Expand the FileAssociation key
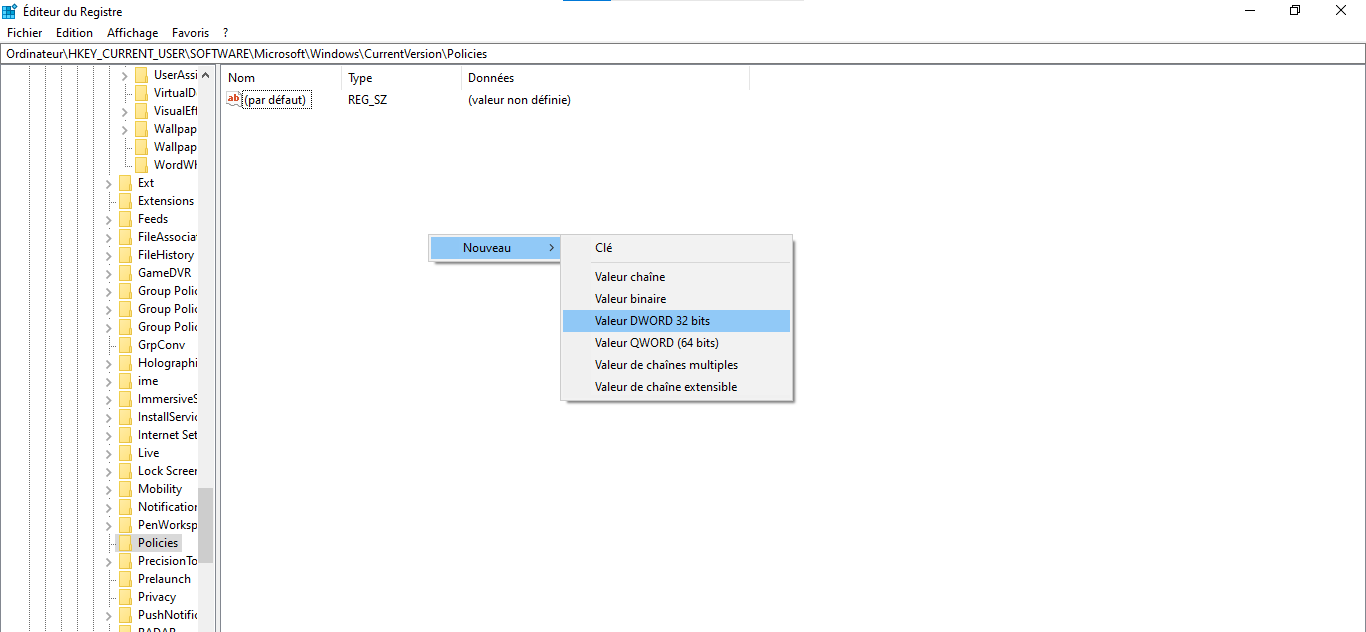Screen dimensions: 1366x632 click(x=110, y=236)
